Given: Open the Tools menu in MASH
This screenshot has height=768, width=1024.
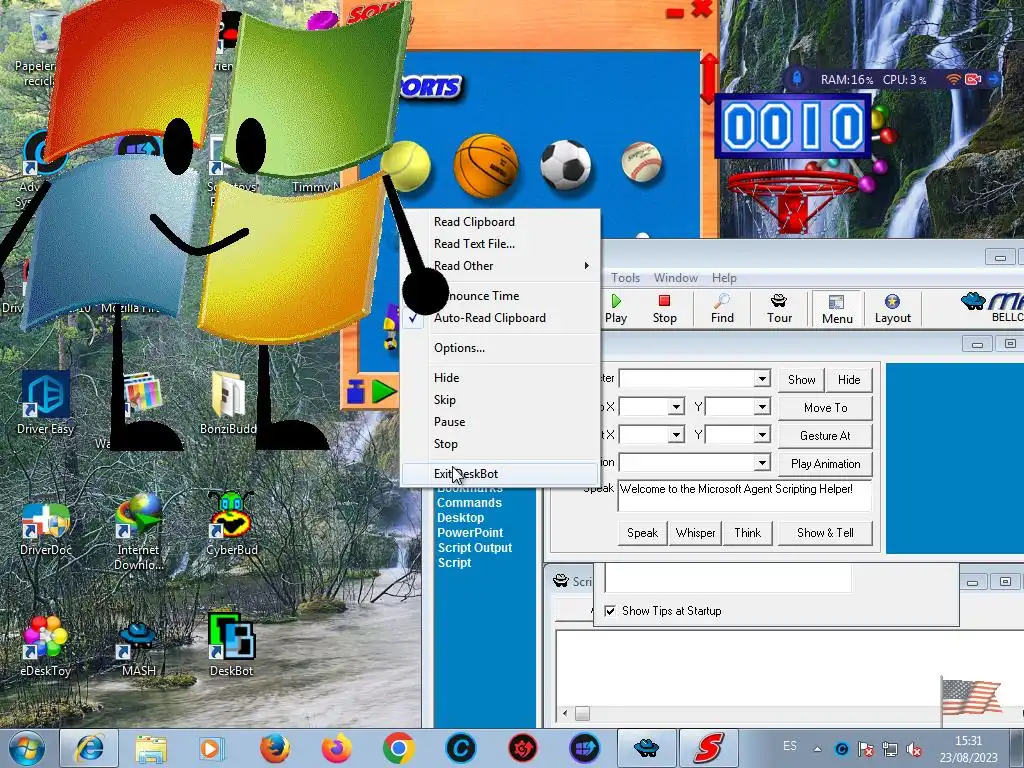Looking at the screenshot, I should (x=625, y=278).
